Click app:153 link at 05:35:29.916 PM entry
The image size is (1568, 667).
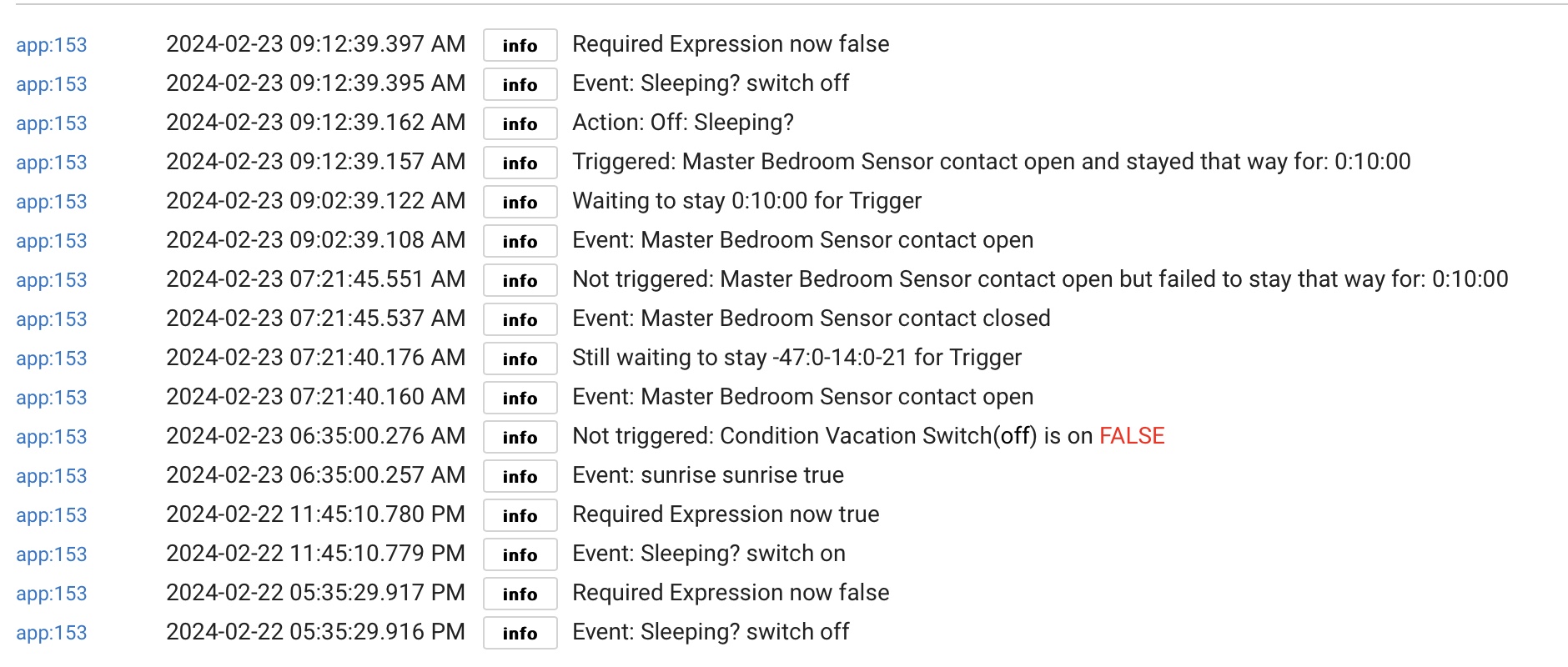(52, 633)
